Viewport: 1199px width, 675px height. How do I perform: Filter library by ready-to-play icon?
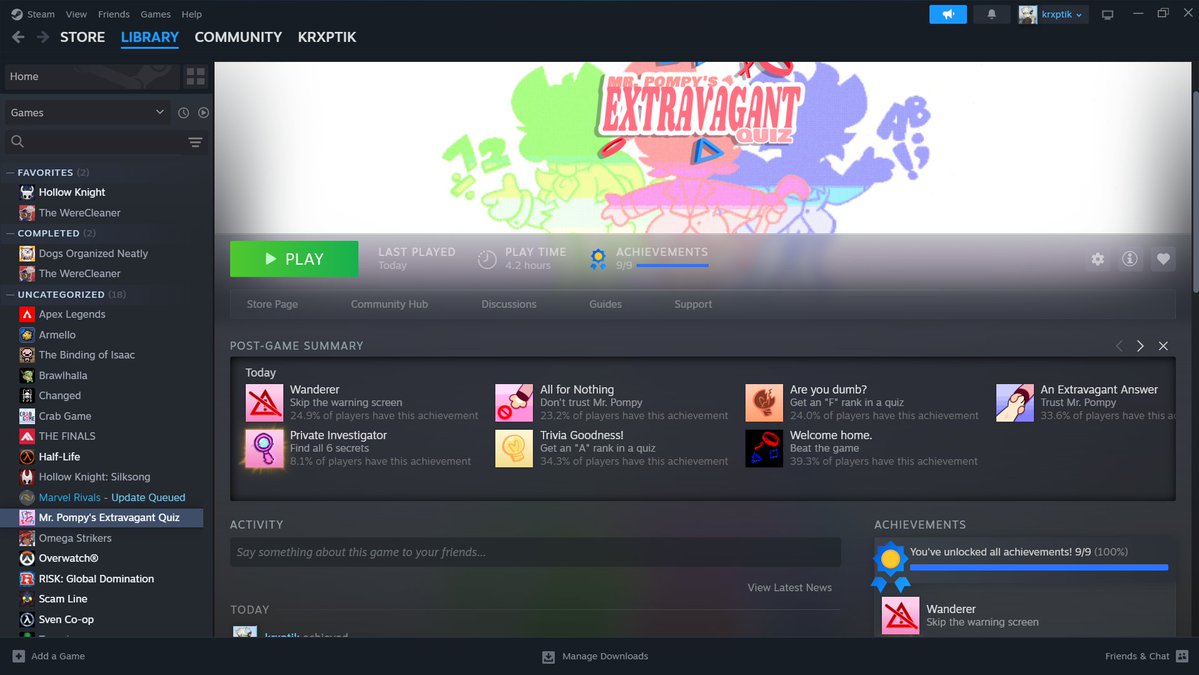coord(203,112)
